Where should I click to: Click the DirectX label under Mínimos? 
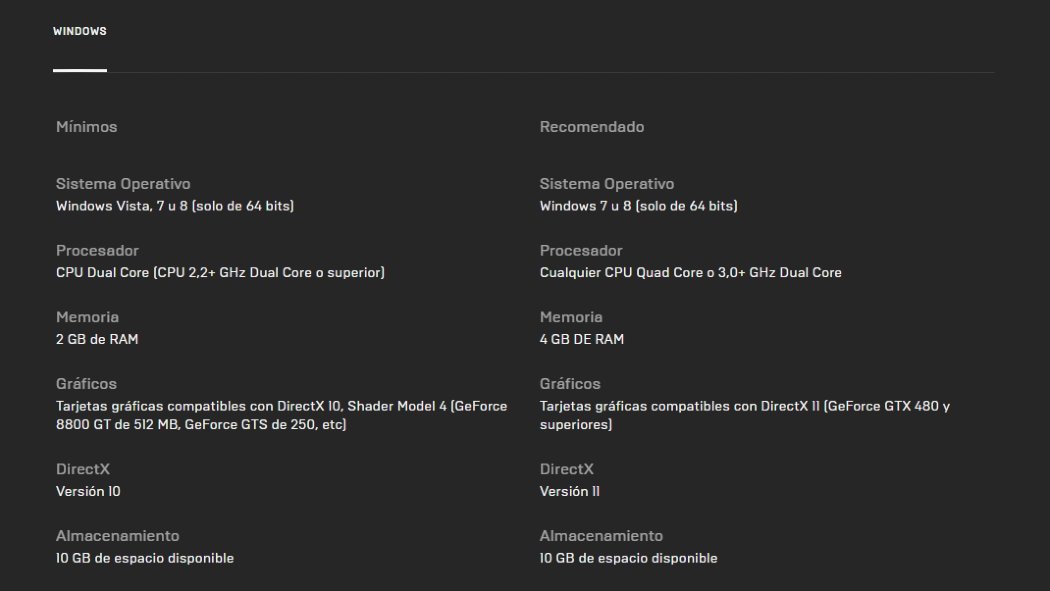pos(84,468)
